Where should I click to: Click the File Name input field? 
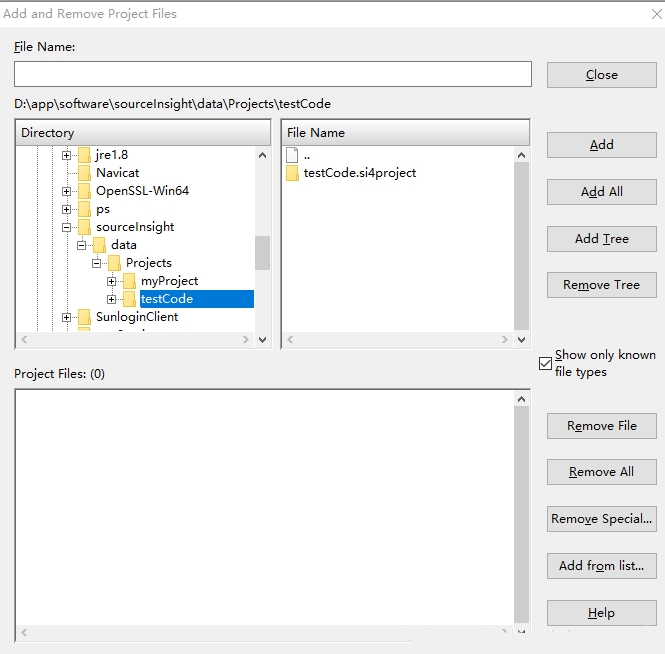[273, 74]
